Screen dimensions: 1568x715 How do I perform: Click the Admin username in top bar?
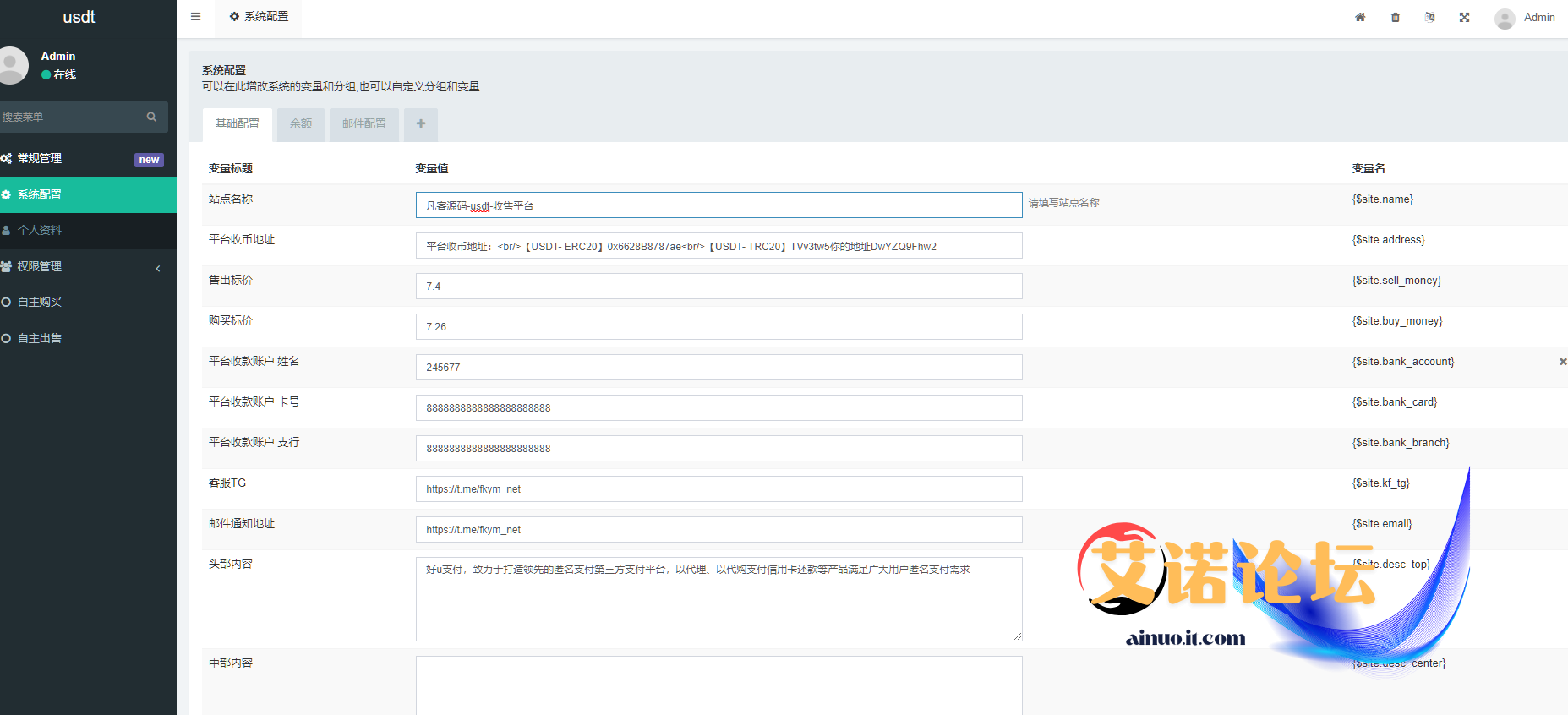click(1539, 17)
